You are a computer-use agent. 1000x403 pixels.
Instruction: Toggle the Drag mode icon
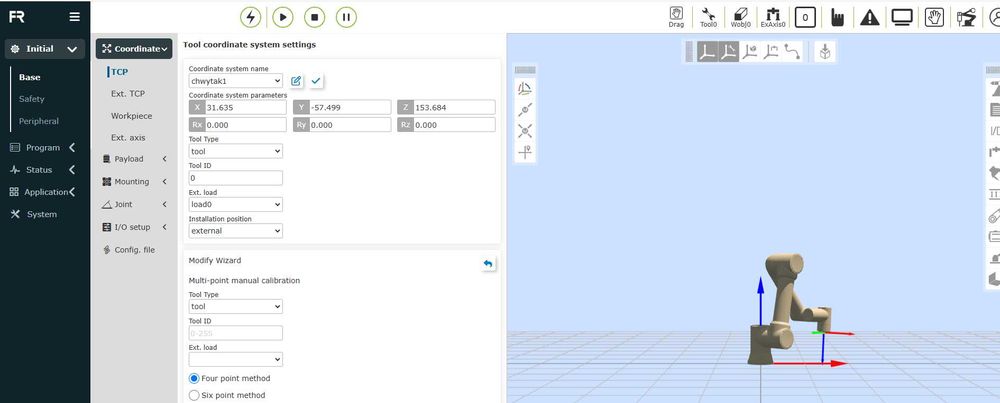click(676, 17)
